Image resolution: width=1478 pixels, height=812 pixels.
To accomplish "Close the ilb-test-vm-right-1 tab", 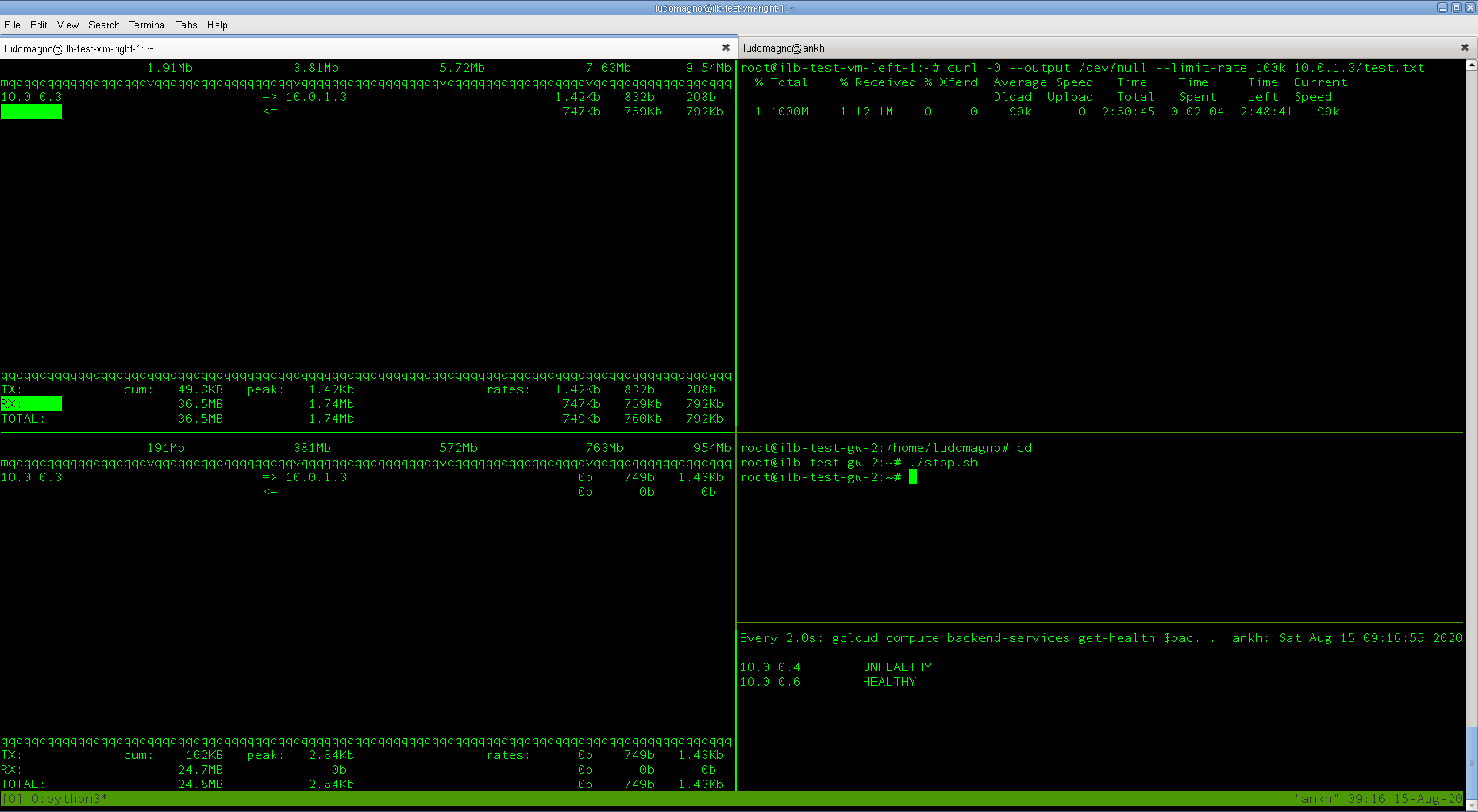I will coord(725,48).
